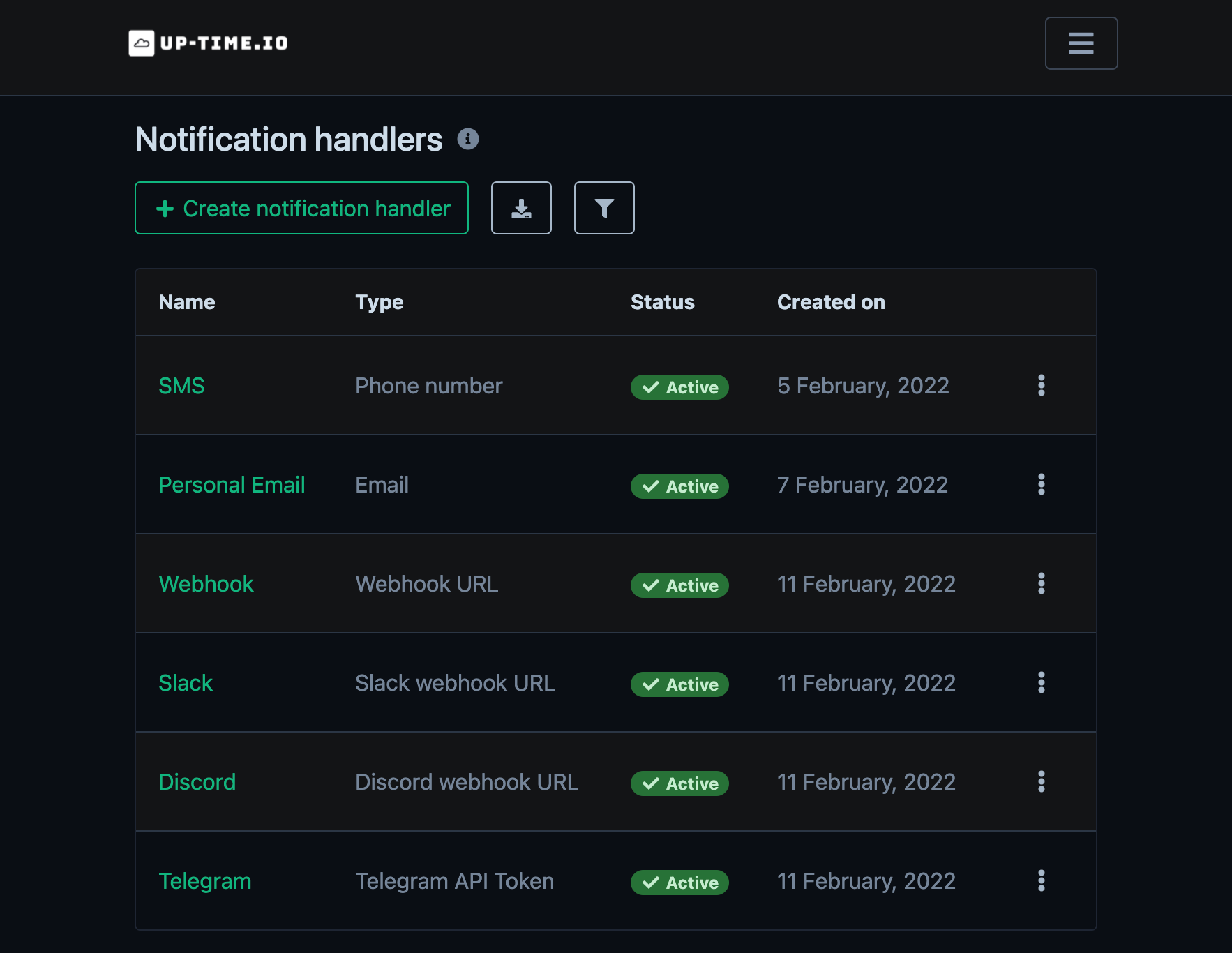Click the Status column header
The height and width of the screenshot is (953, 1232).
[x=663, y=302]
